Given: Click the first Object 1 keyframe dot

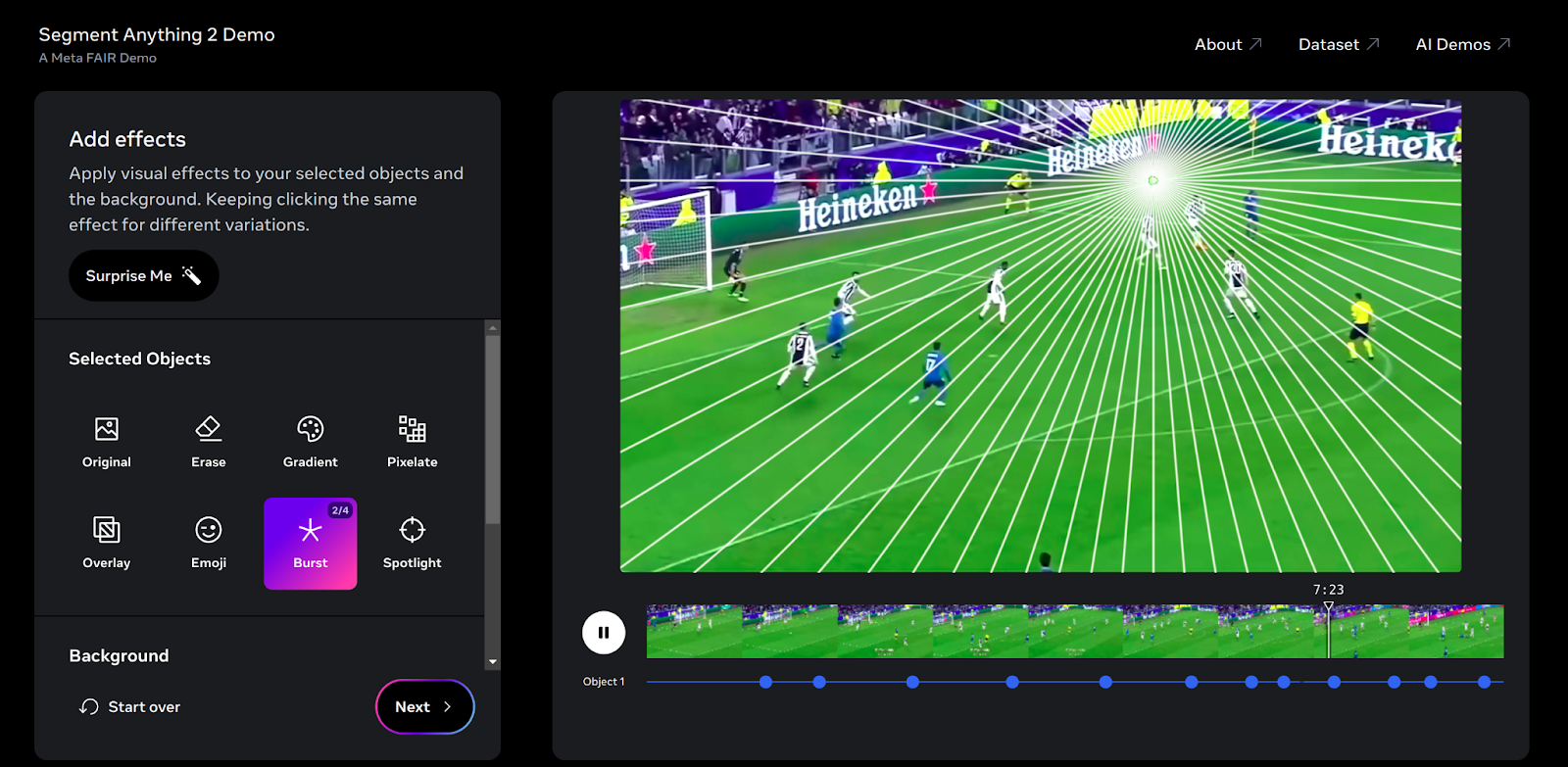Looking at the screenshot, I should point(766,682).
